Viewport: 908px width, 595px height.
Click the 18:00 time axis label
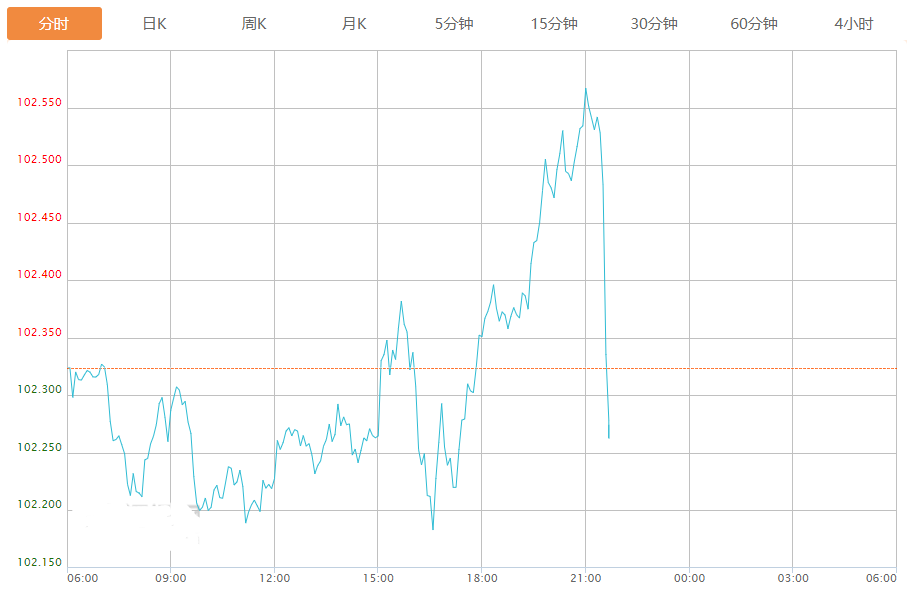coord(481,578)
